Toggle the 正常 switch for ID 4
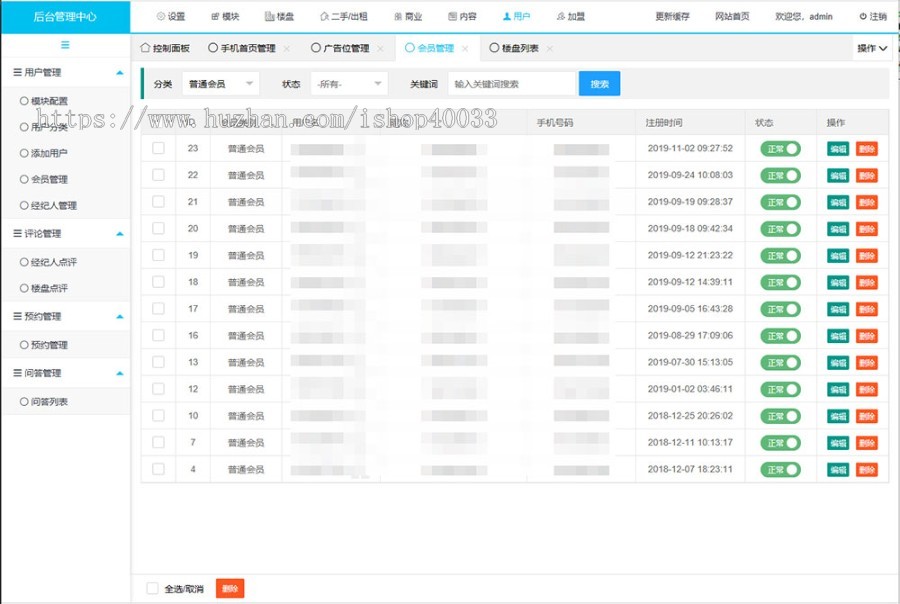Screen dimensions: 900x604 click(x=780, y=469)
